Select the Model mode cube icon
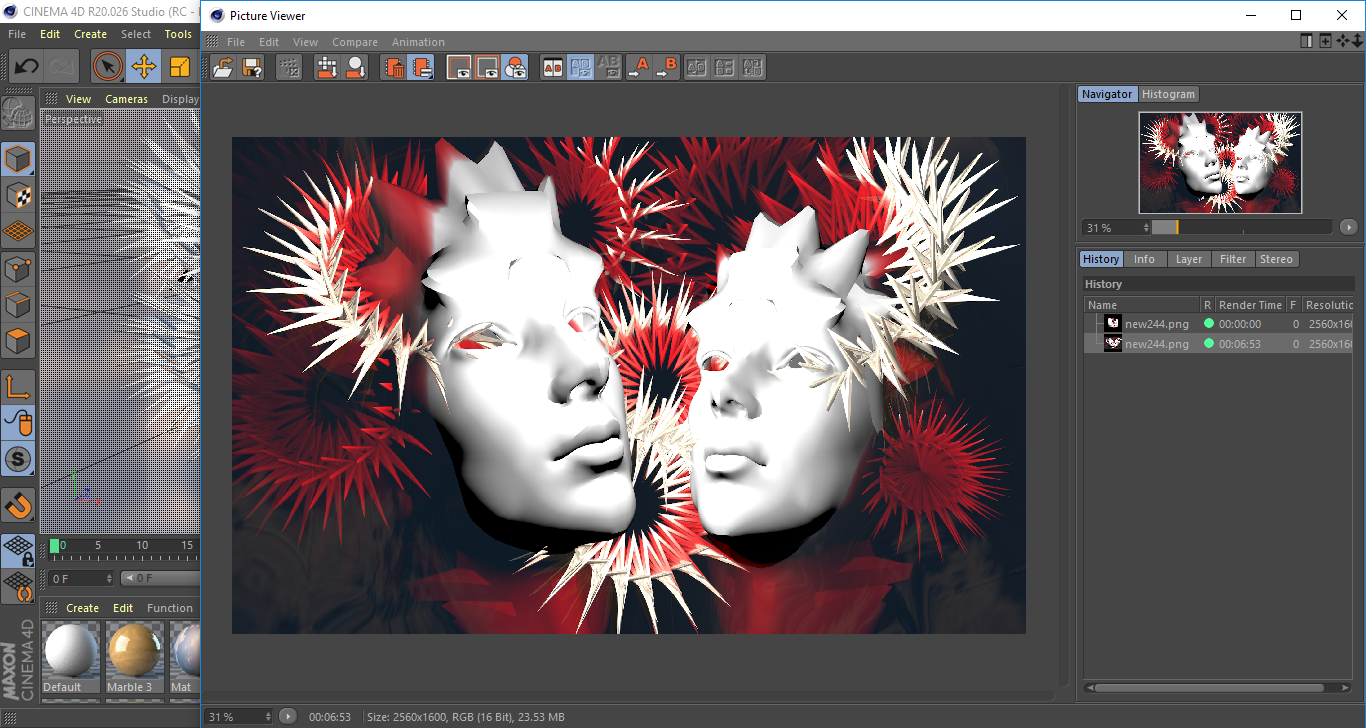The height and width of the screenshot is (728, 1366). pyautogui.click(x=18, y=158)
